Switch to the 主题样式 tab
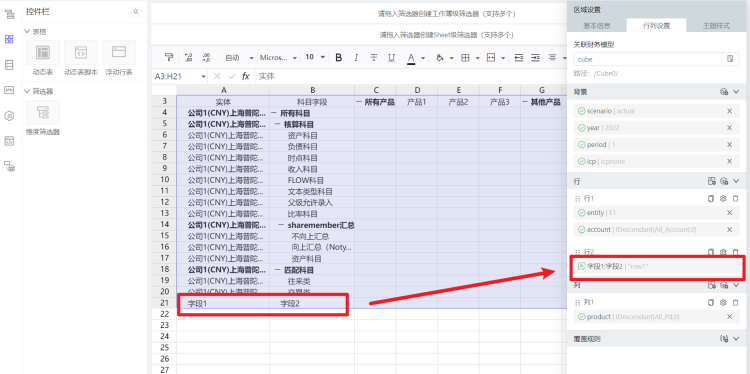750x374 pixels. pos(716,26)
